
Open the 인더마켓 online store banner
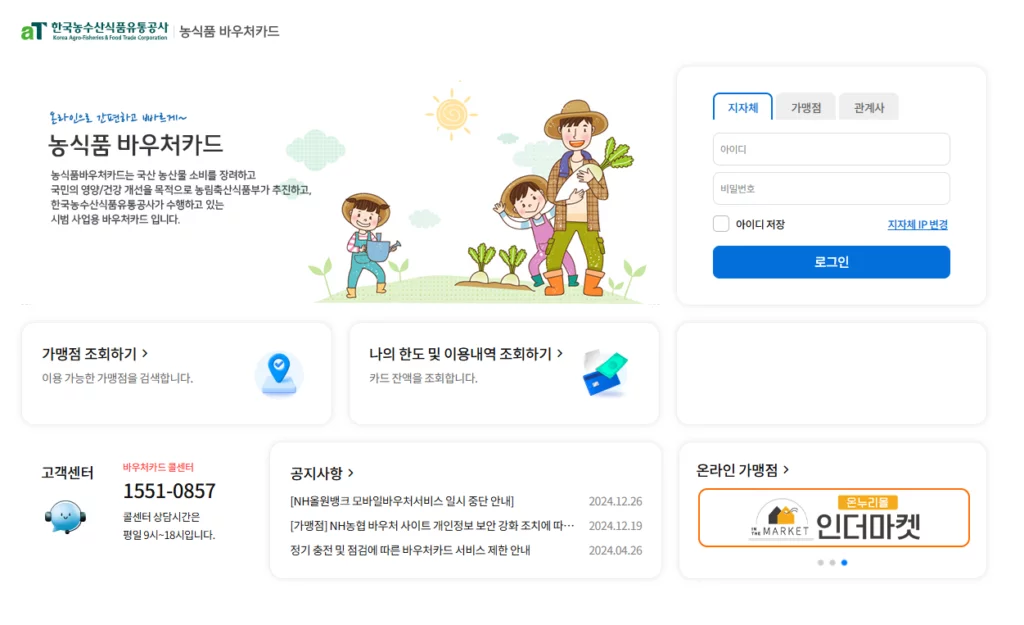[833, 518]
